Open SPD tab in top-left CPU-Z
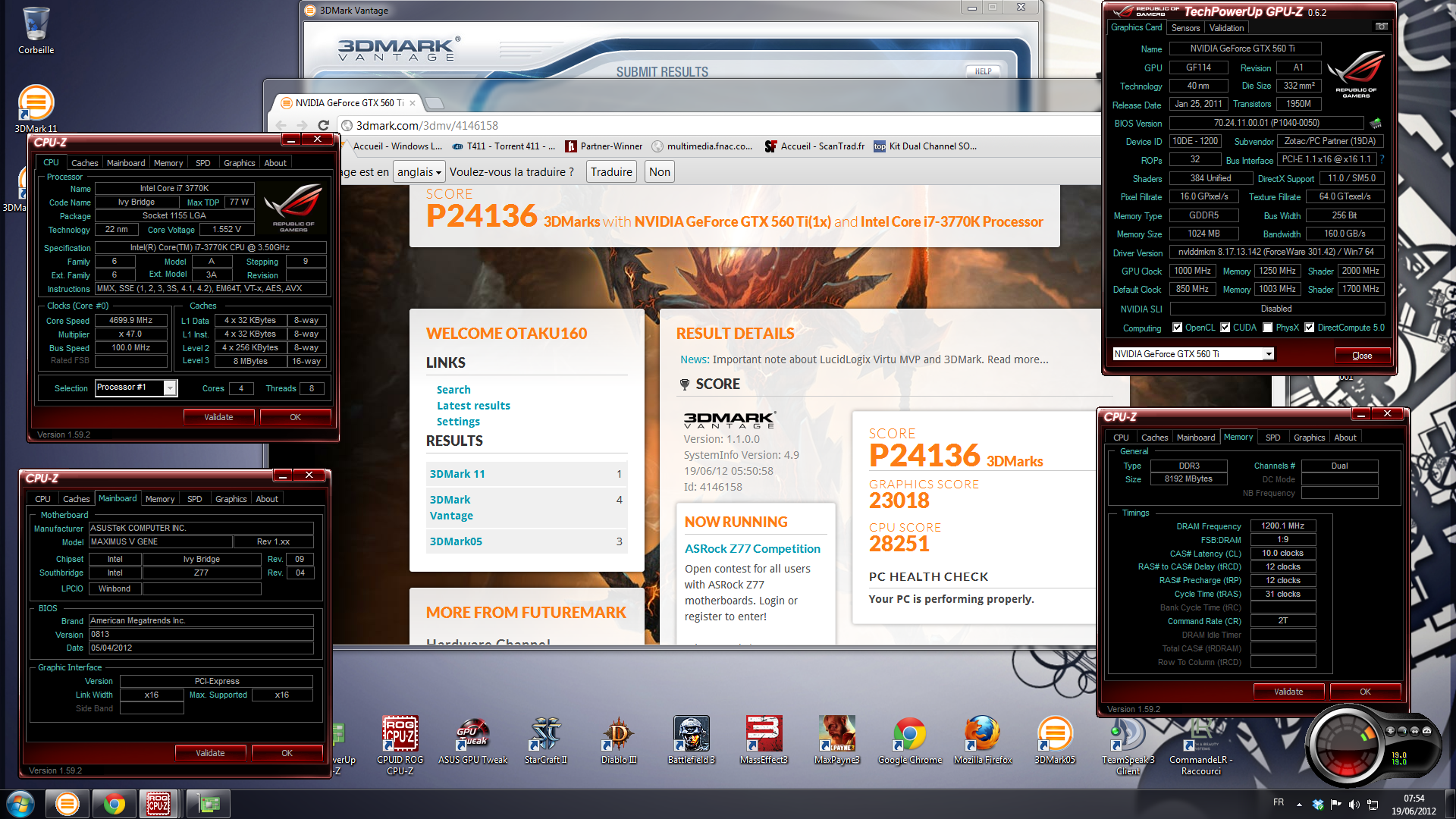 coord(202,163)
